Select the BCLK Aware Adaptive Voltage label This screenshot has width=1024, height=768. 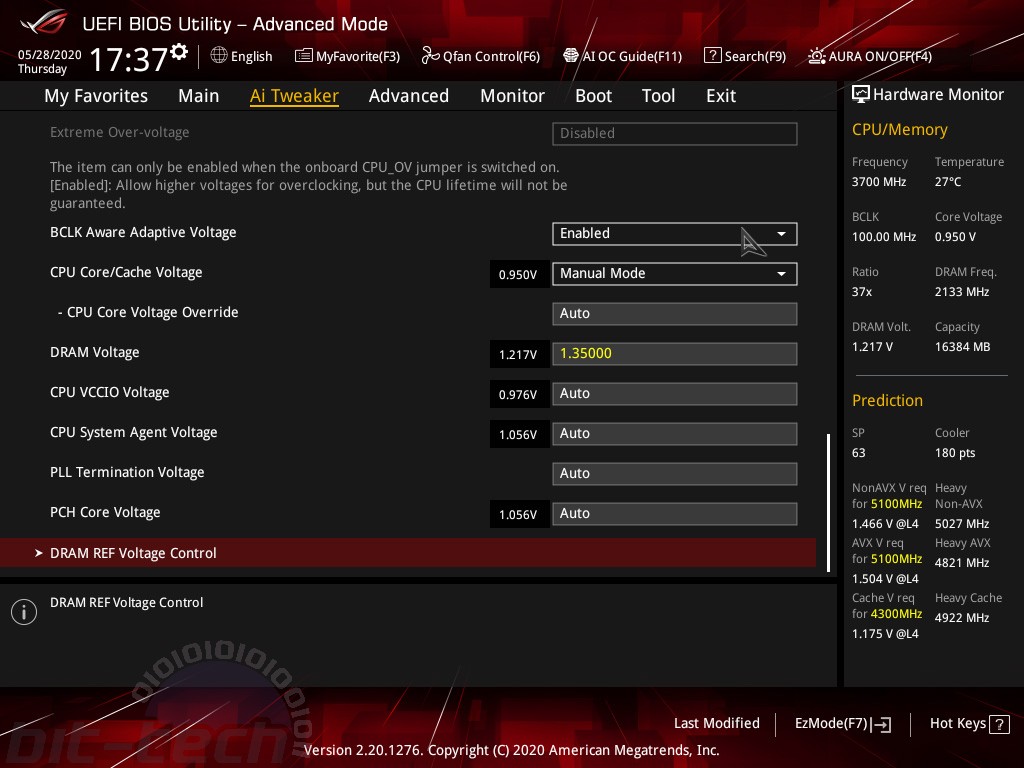[x=143, y=232]
